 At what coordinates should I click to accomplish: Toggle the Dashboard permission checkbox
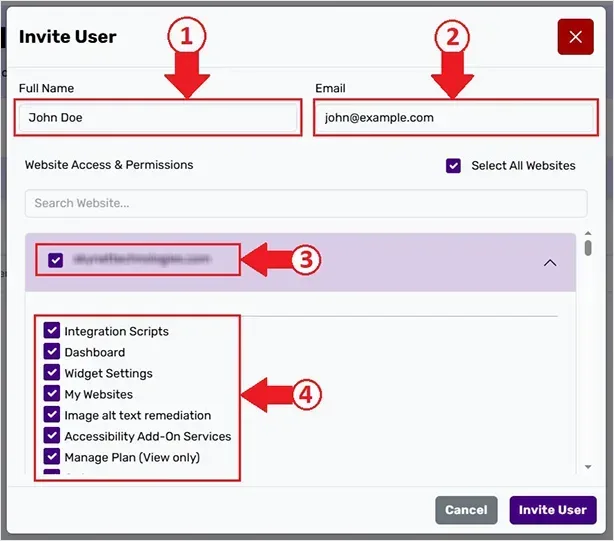coord(52,352)
